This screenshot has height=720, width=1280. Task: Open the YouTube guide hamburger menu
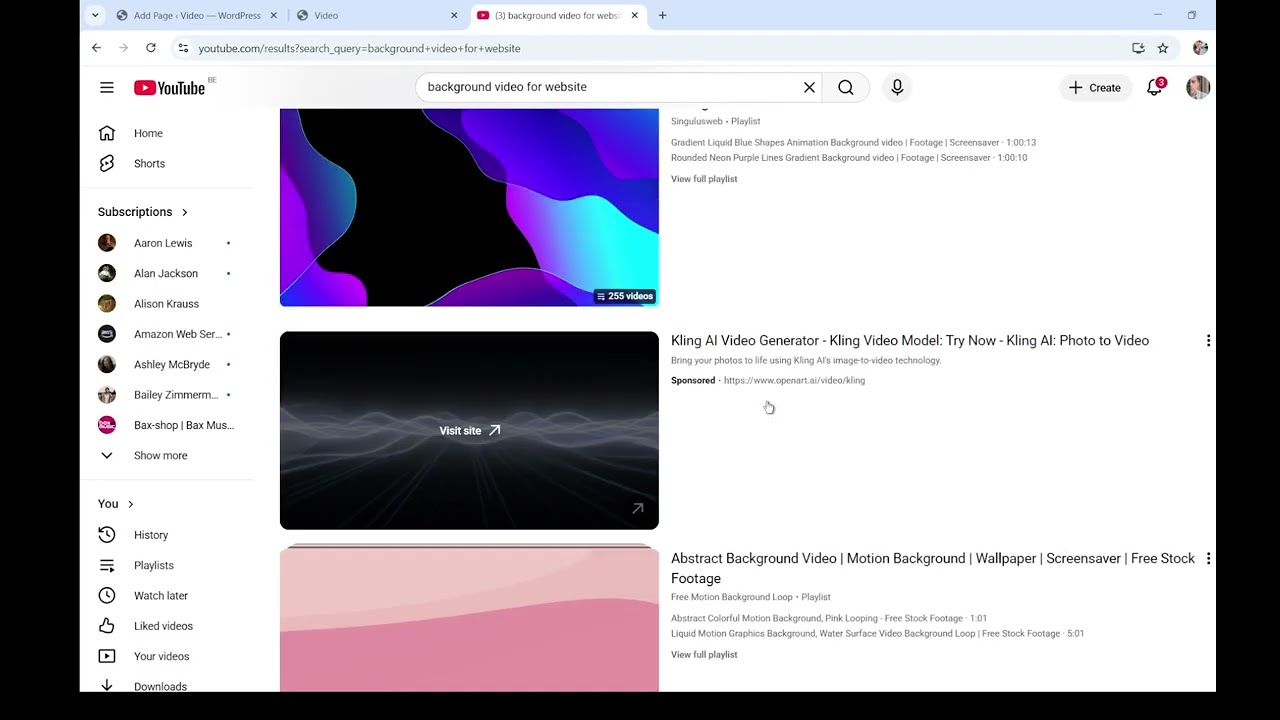(107, 88)
